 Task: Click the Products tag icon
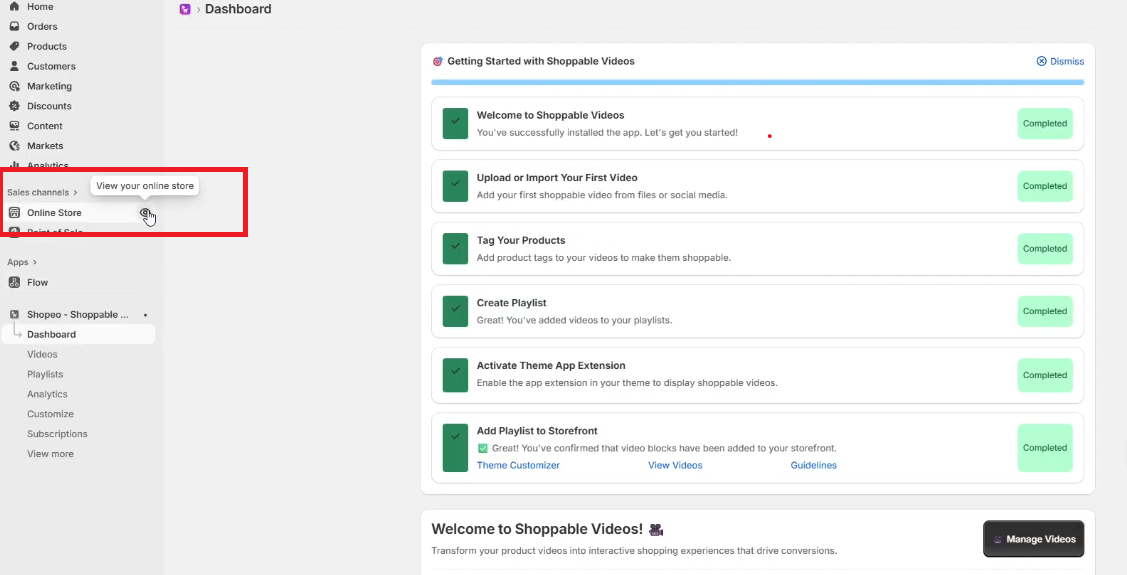14,46
